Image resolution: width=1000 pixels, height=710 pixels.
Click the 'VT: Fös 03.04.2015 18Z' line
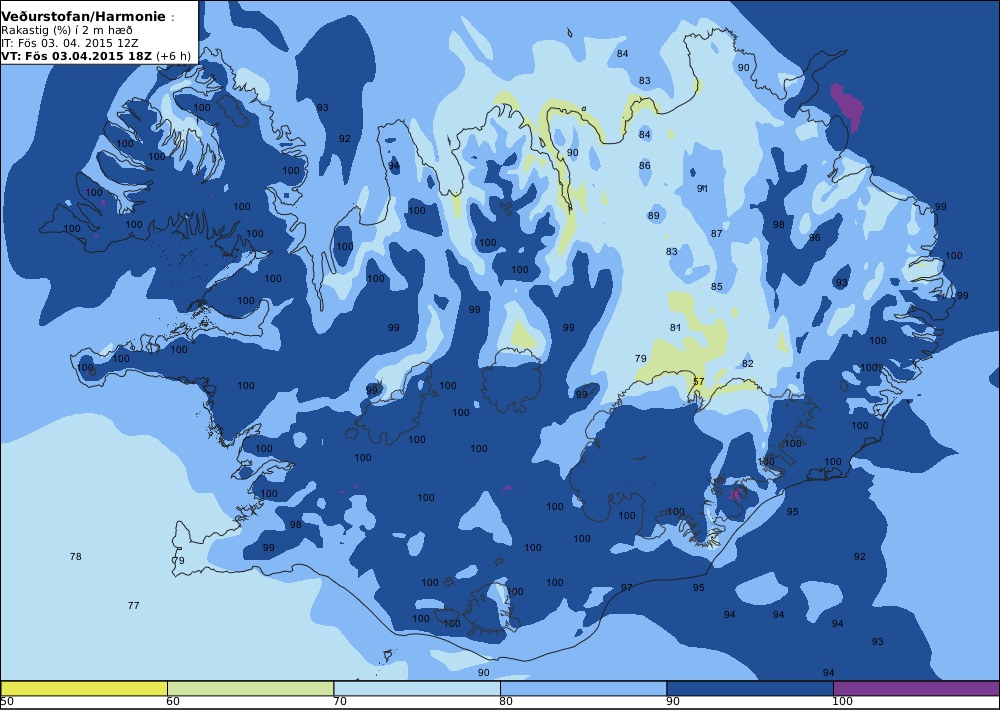pos(96,55)
